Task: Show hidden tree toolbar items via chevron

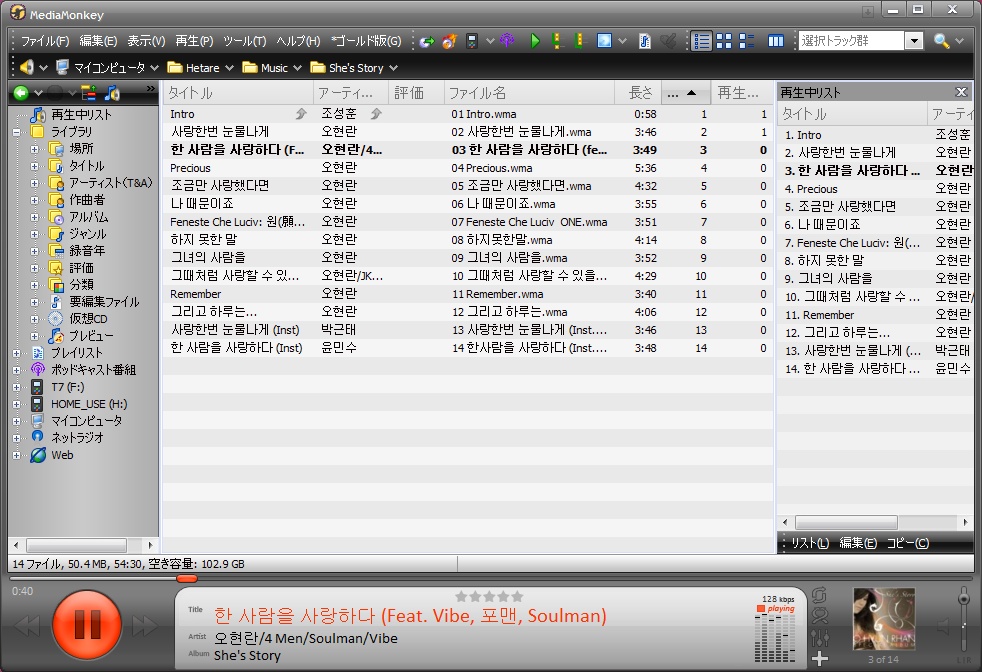Action: pos(150,89)
